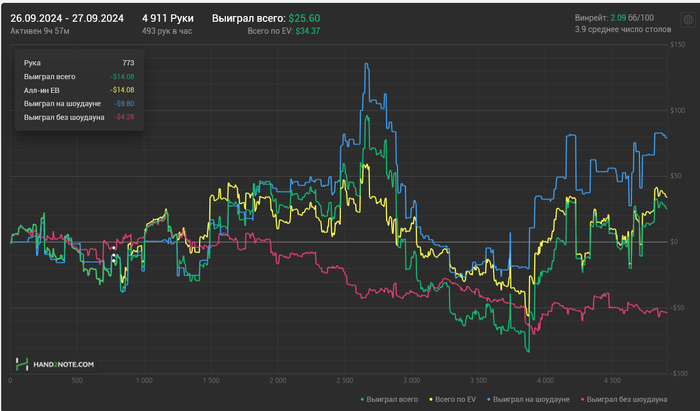Click the $100 y-axis label
Viewport: 700px width, 411px height.
tap(678, 110)
